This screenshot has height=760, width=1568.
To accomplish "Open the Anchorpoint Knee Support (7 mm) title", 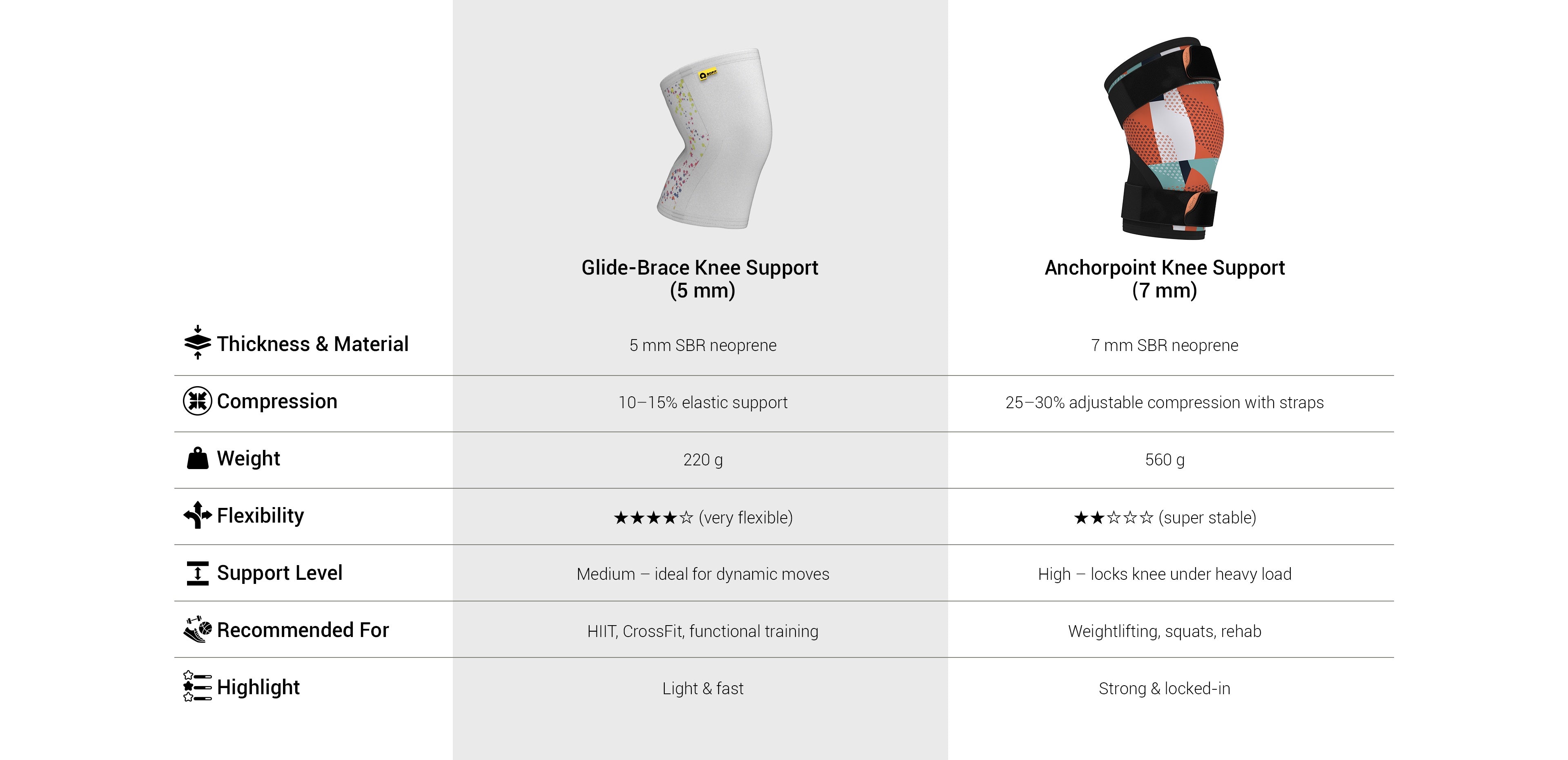I will coord(1165,279).
